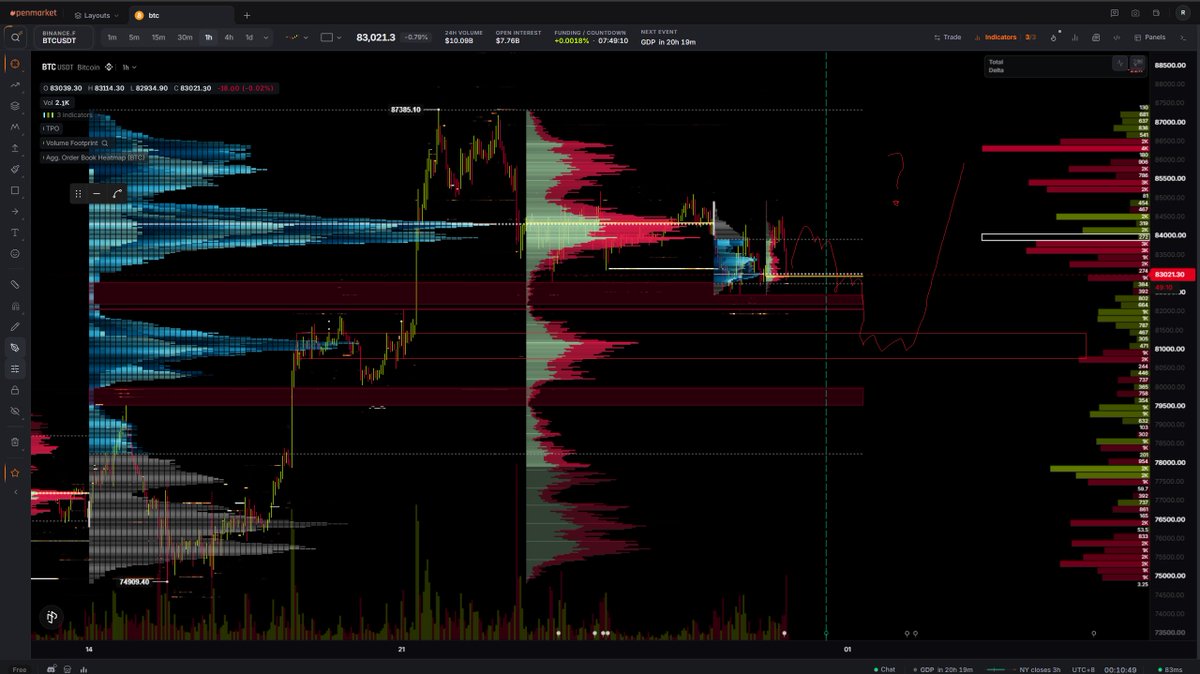This screenshot has height=674, width=1200.
Task: Open the emoji sticker tool
Action: coord(15,254)
